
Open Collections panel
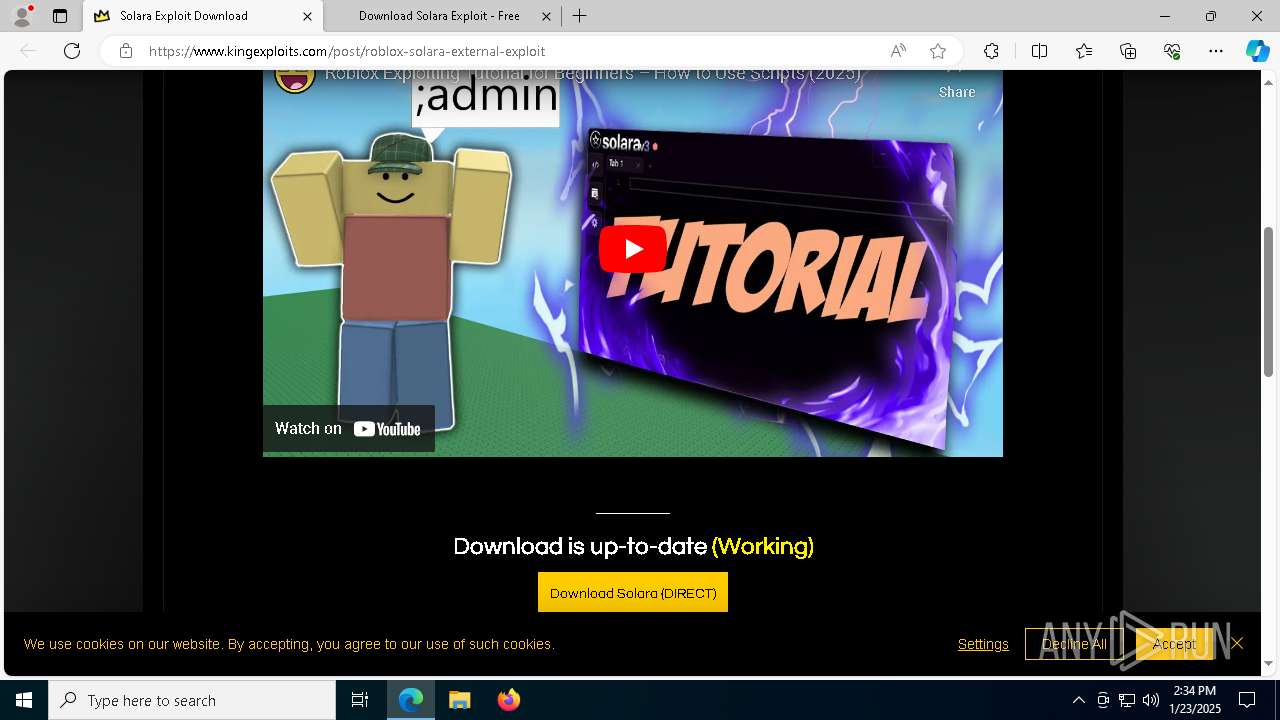[x=1128, y=51]
